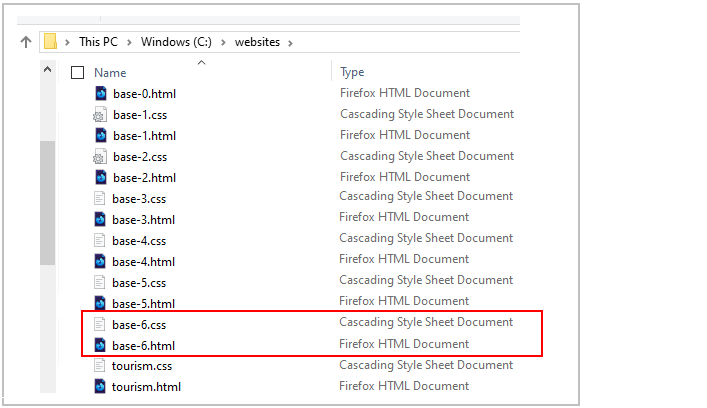Jump to Windows (C:) in the address bar
Viewport: 707px width, 408px height.
coord(176,42)
